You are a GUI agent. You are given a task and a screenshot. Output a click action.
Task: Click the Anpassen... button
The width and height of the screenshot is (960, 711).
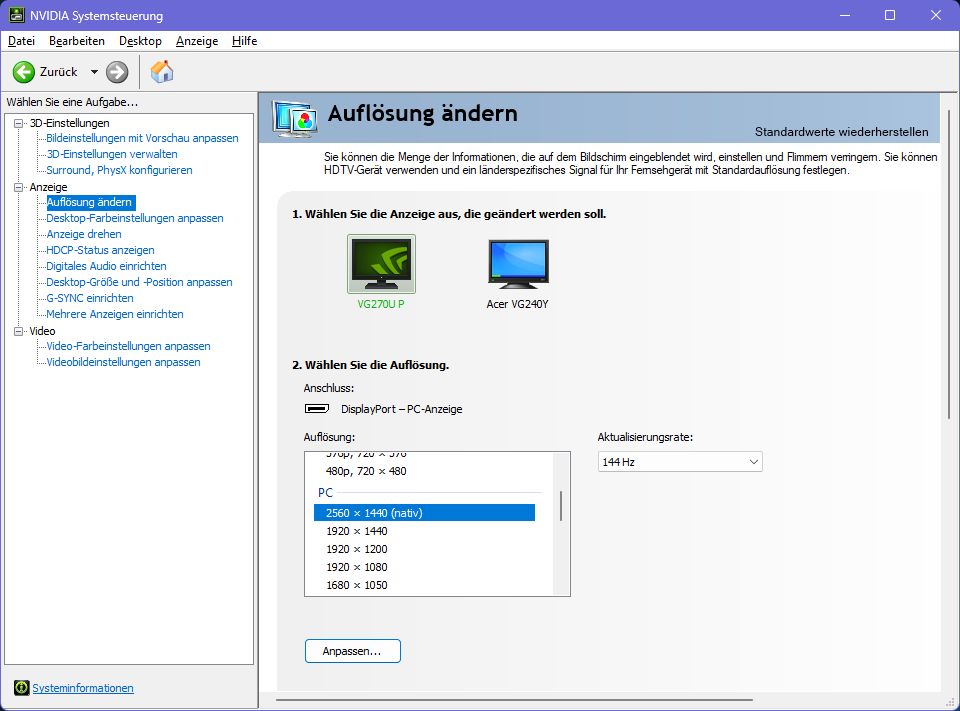(353, 651)
